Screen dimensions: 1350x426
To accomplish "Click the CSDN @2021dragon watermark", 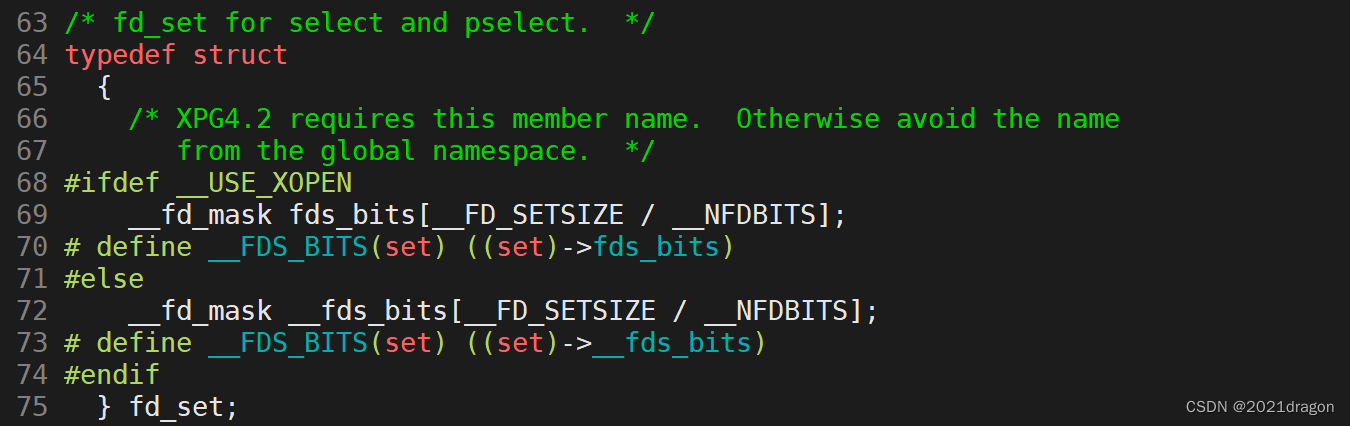I will pyautogui.click(x=1260, y=407).
